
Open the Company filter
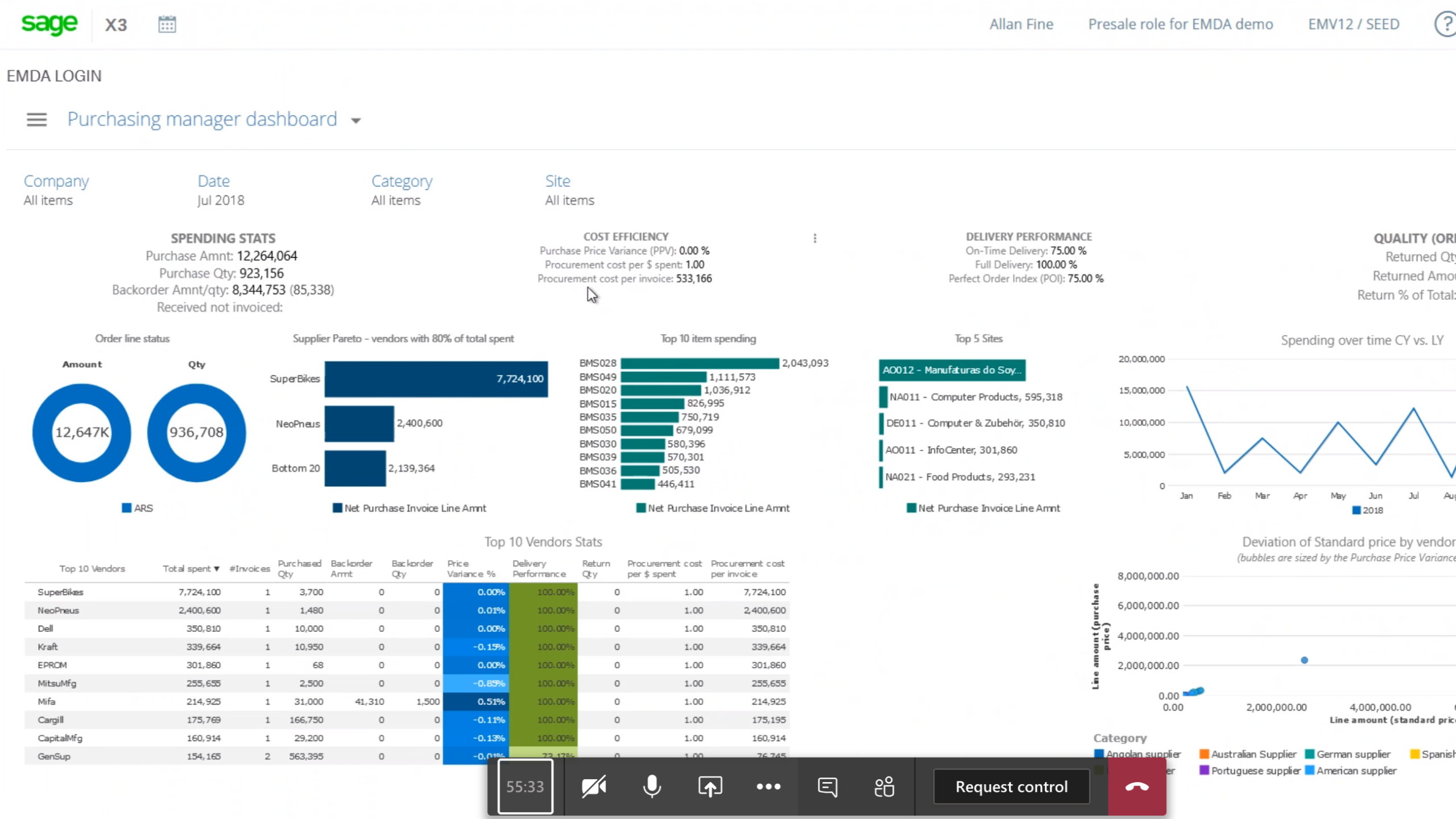[x=56, y=181]
